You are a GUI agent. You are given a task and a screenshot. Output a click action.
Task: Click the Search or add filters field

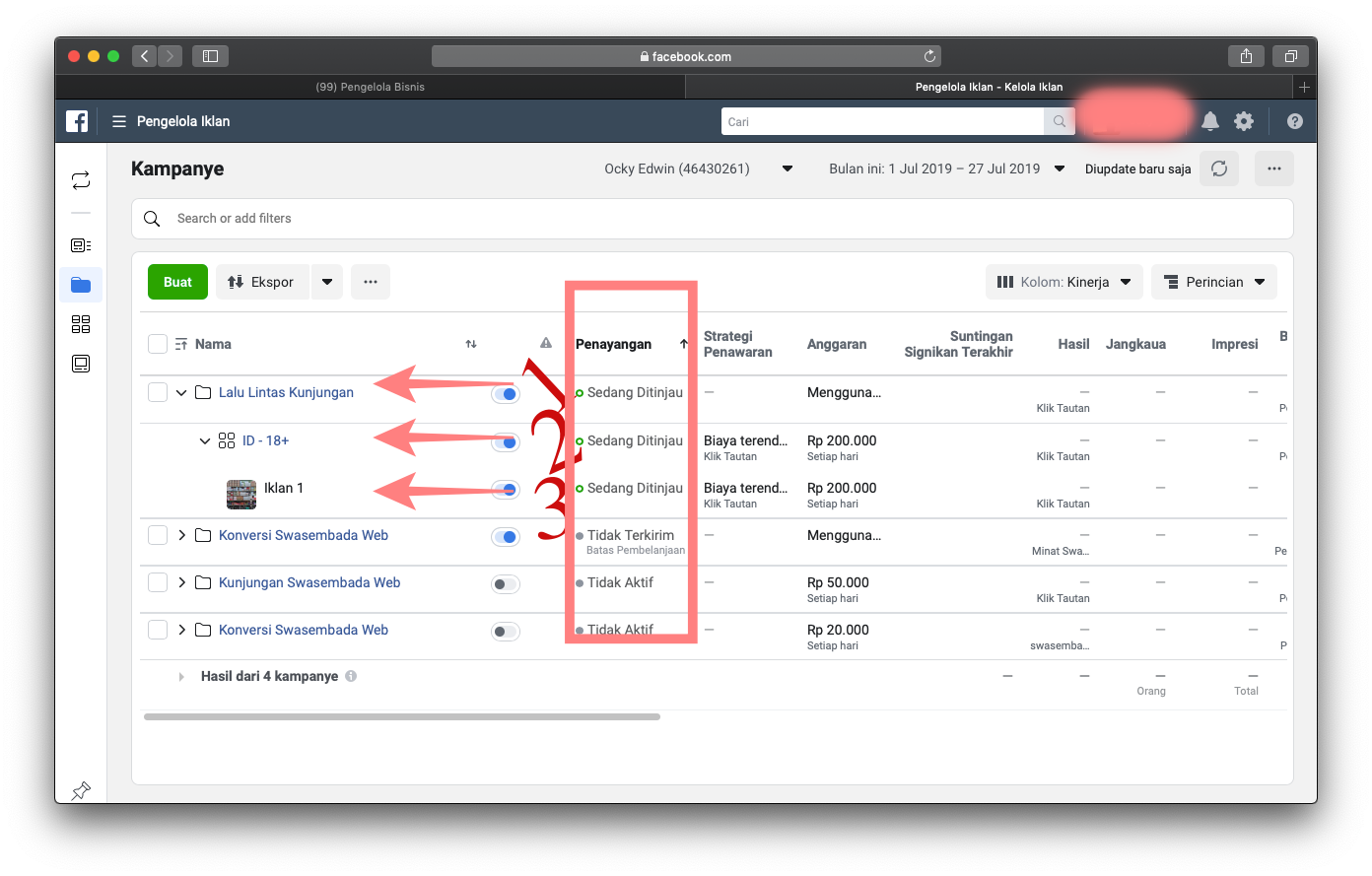712,219
